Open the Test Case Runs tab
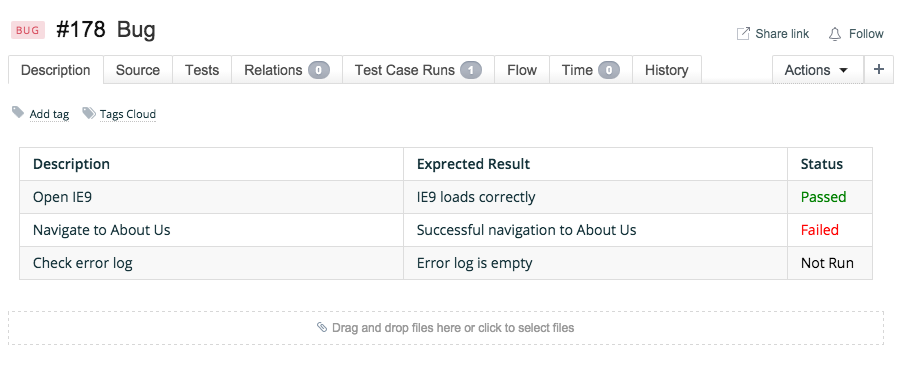This screenshot has height=365, width=900. [418, 70]
